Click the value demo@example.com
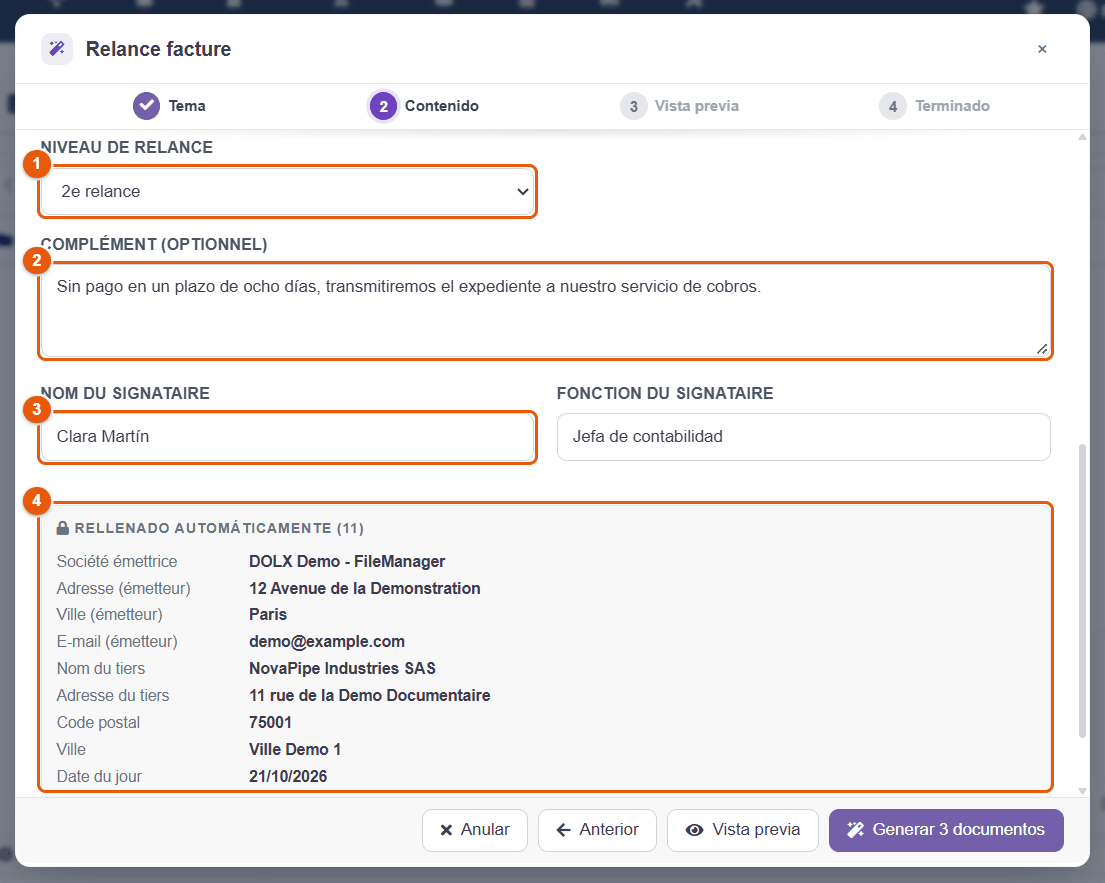 pyautogui.click(x=327, y=642)
